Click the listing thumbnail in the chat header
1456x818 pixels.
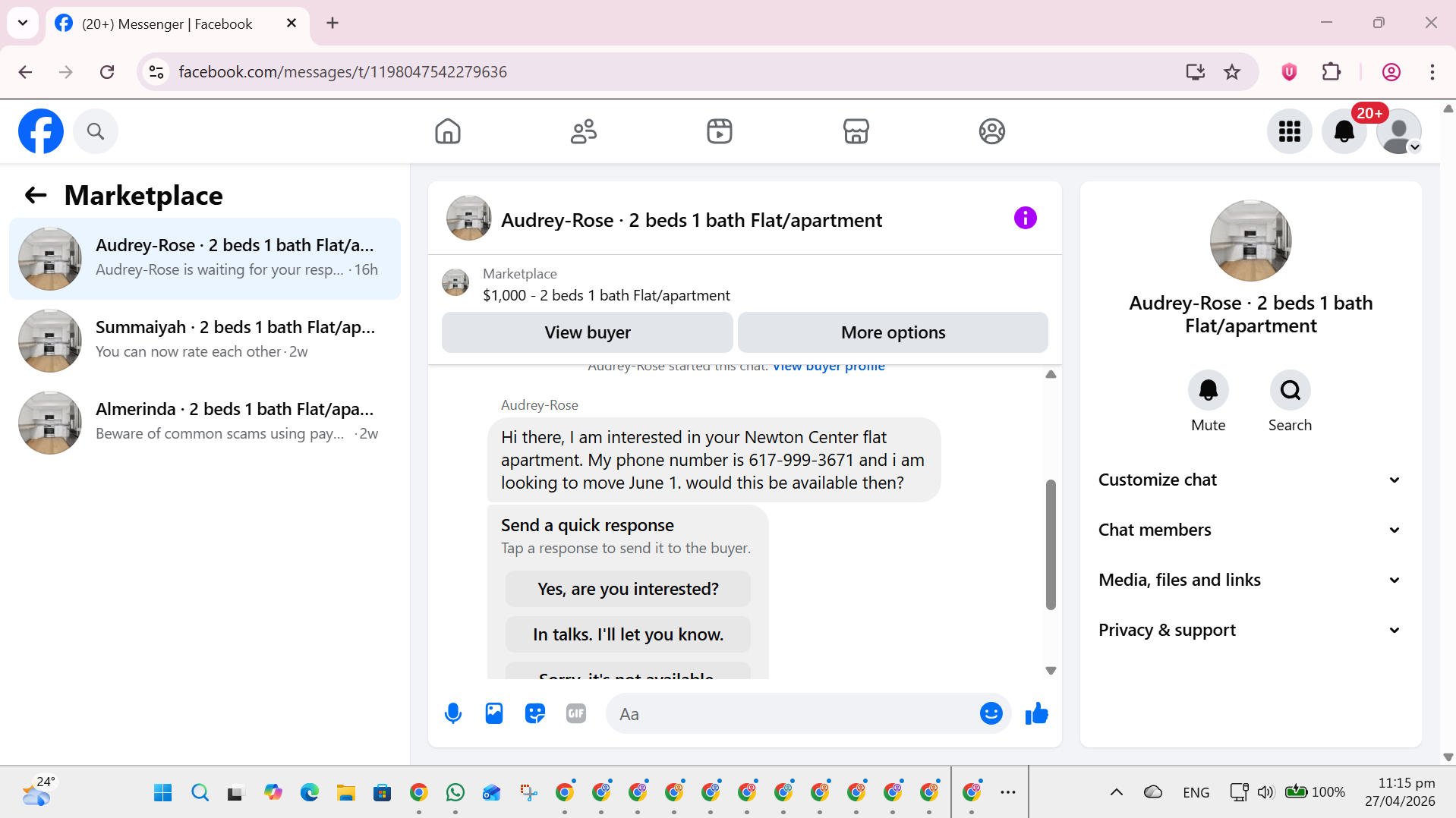click(469, 219)
